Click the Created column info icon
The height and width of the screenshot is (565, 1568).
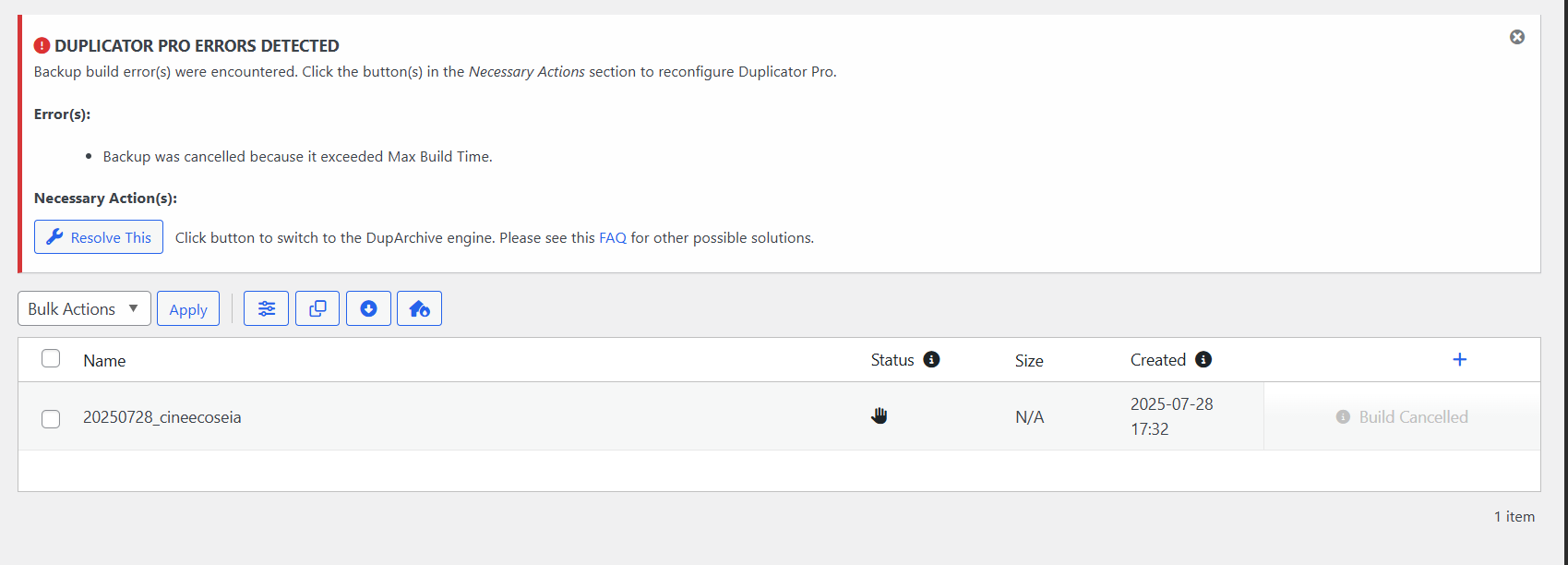(x=1203, y=359)
